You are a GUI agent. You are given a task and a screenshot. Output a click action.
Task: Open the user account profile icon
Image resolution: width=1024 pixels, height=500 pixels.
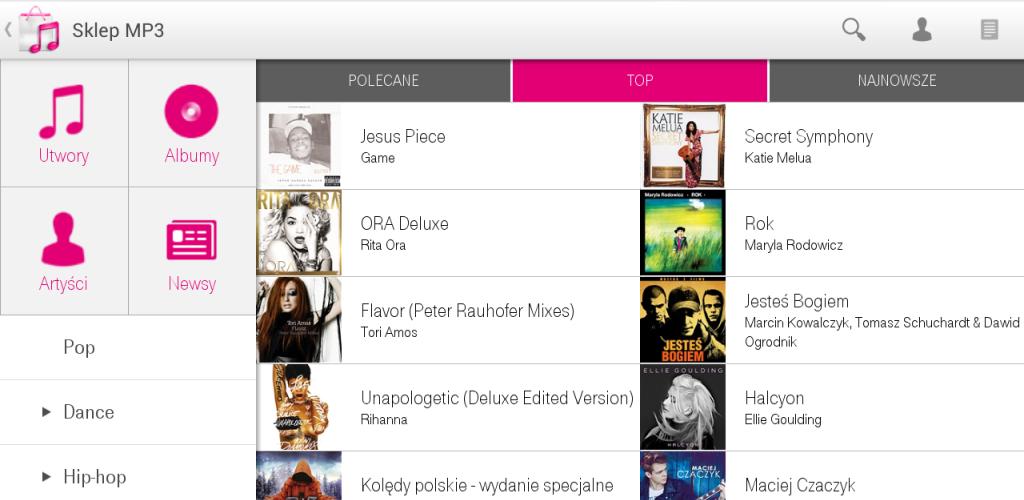tap(921, 29)
